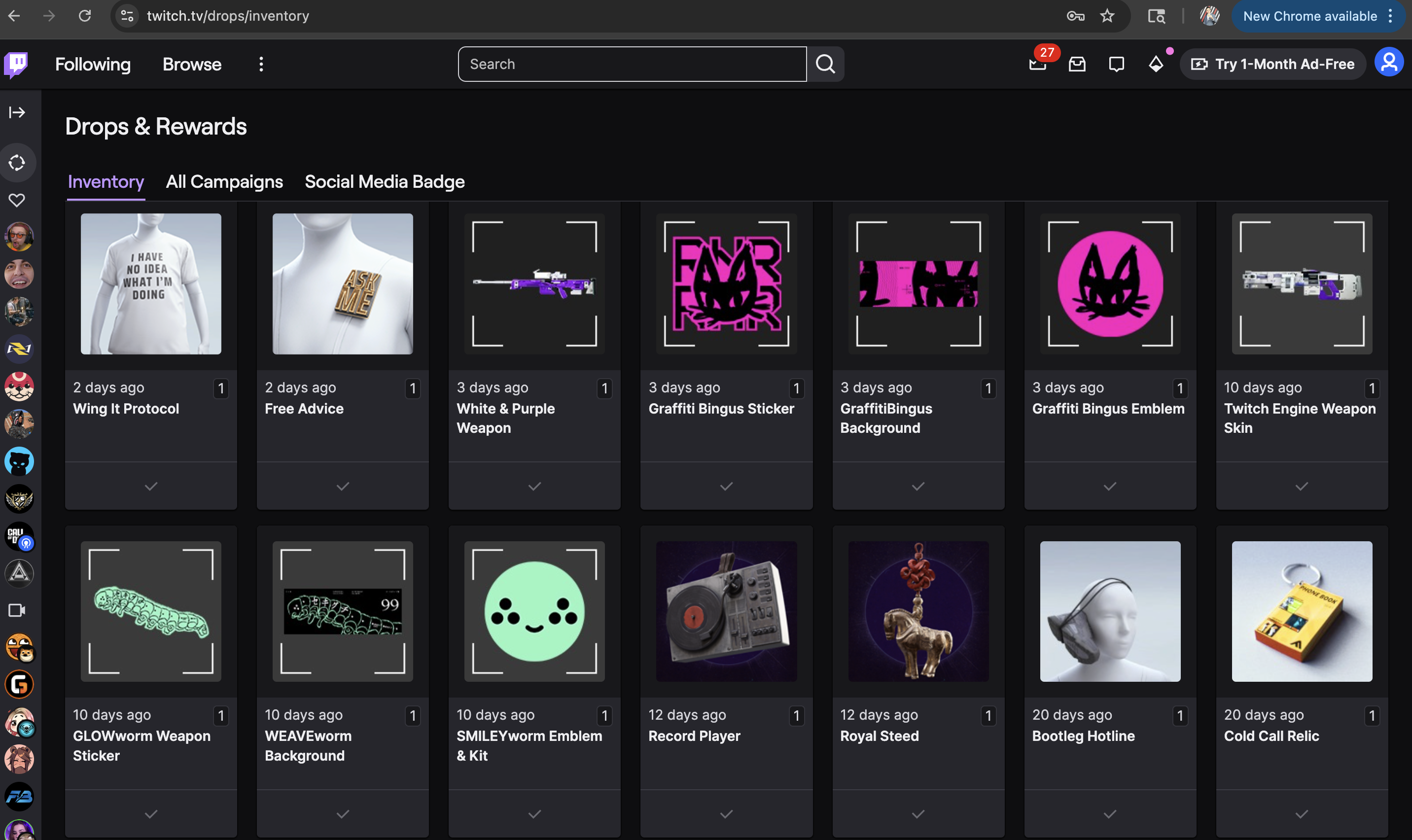The width and height of the screenshot is (1412, 840).
Task: Click the Wing It Protocol checkmark
Action: coord(150,486)
